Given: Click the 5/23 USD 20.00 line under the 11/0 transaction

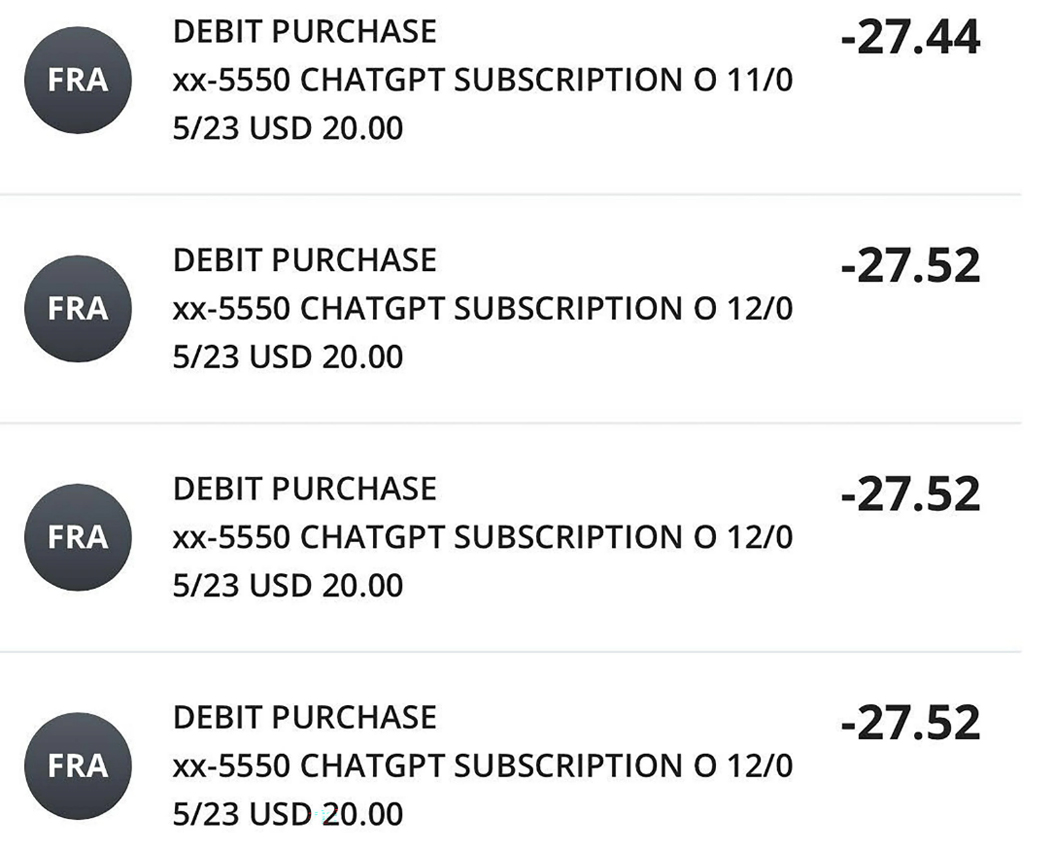Looking at the screenshot, I should [x=288, y=128].
